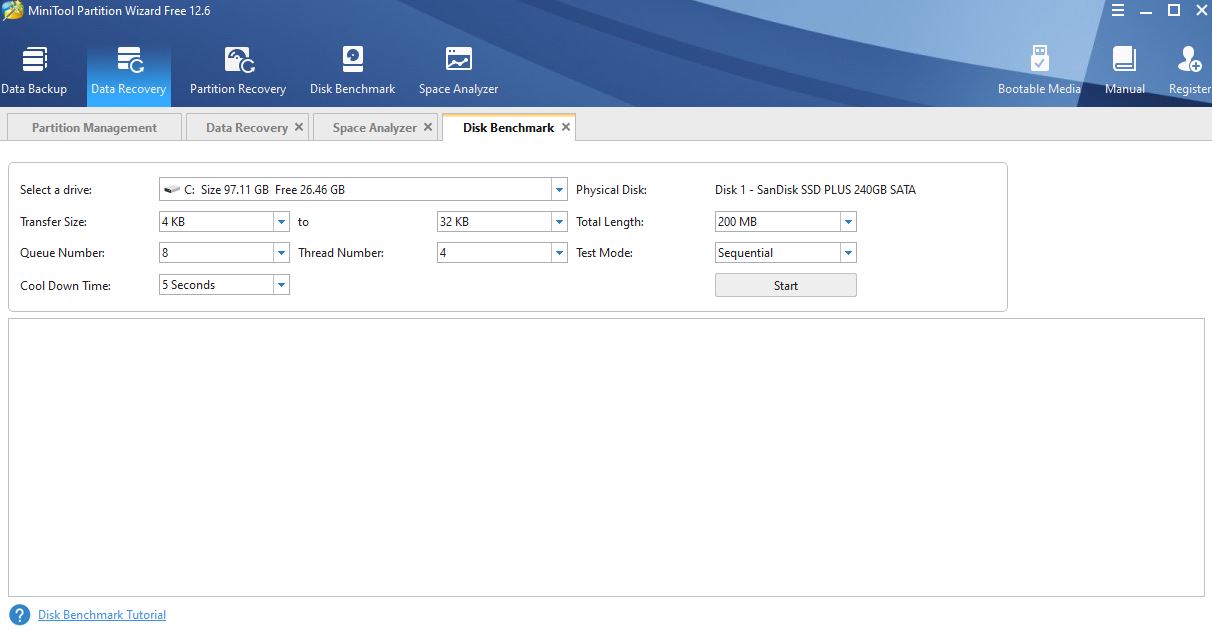
Task: Click the MiniTool Partition Wizard Free 12.6 title
Action: [121, 11]
